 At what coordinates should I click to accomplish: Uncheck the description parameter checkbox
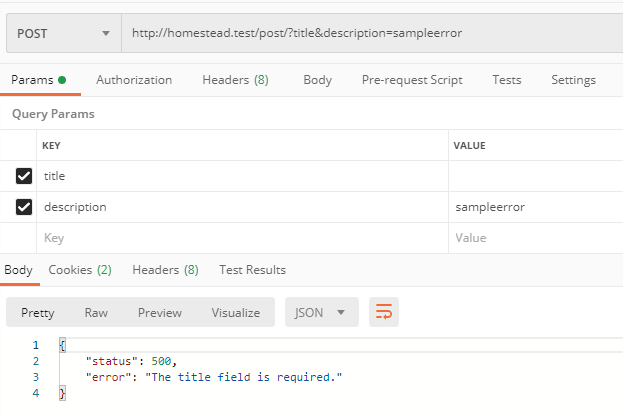point(24,207)
